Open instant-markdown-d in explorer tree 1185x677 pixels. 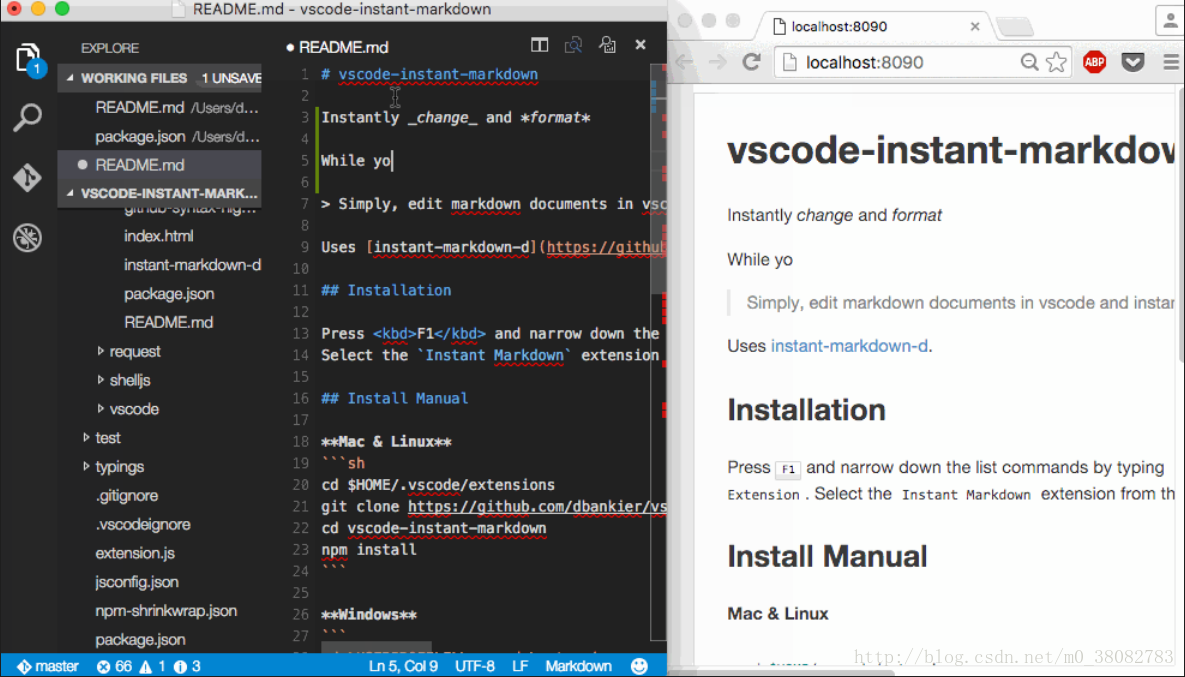192,264
